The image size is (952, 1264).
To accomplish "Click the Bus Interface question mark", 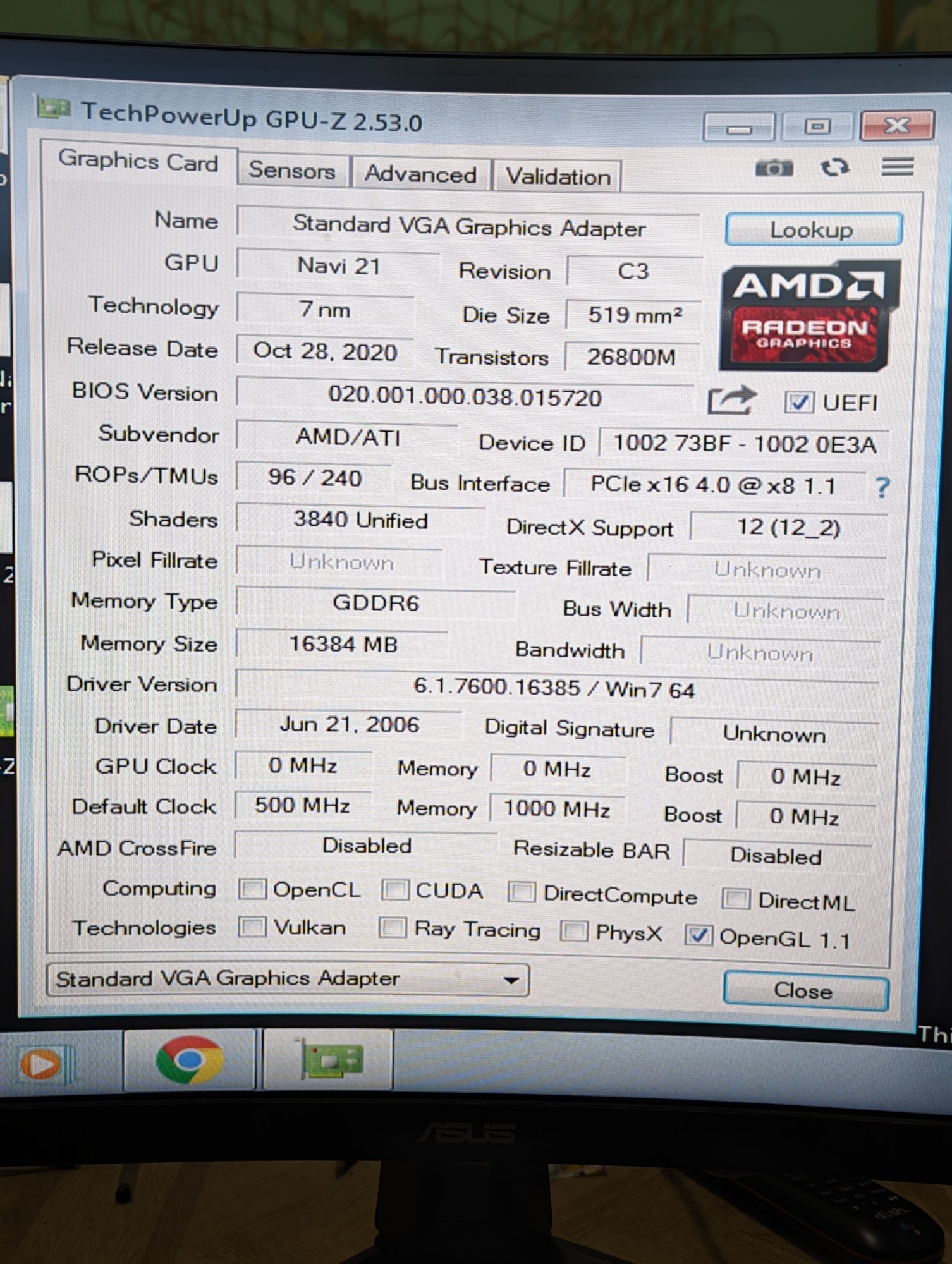I will (882, 487).
